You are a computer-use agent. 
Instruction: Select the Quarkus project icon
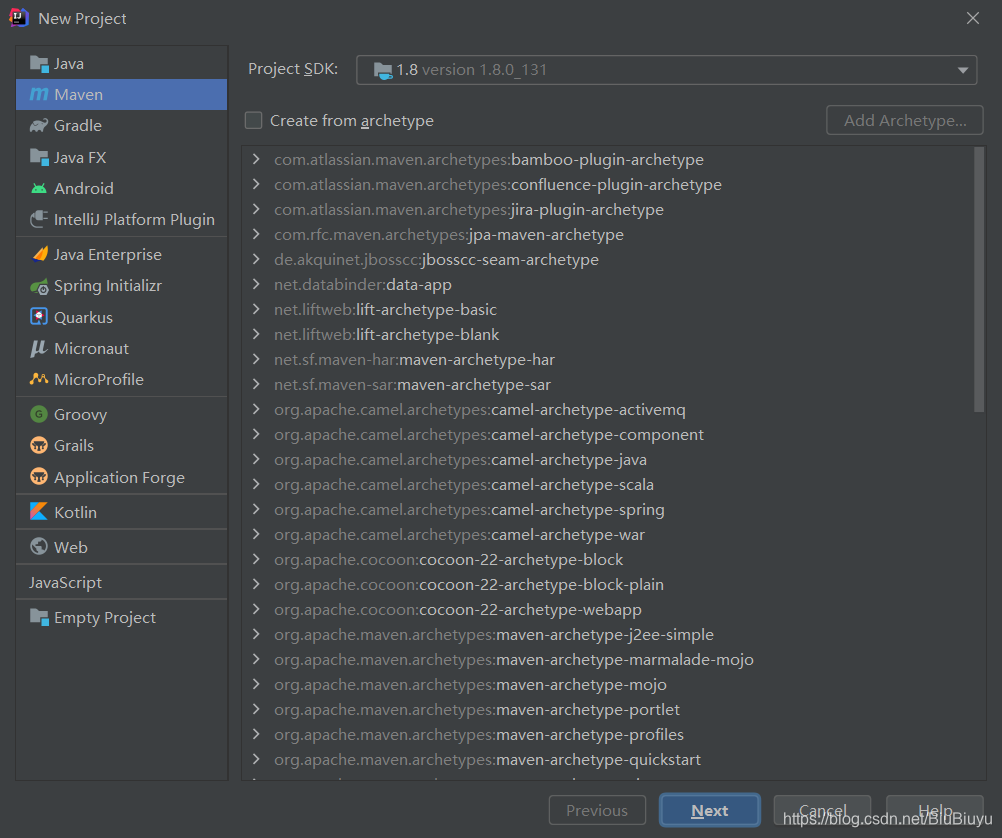pyautogui.click(x=39, y=317)
